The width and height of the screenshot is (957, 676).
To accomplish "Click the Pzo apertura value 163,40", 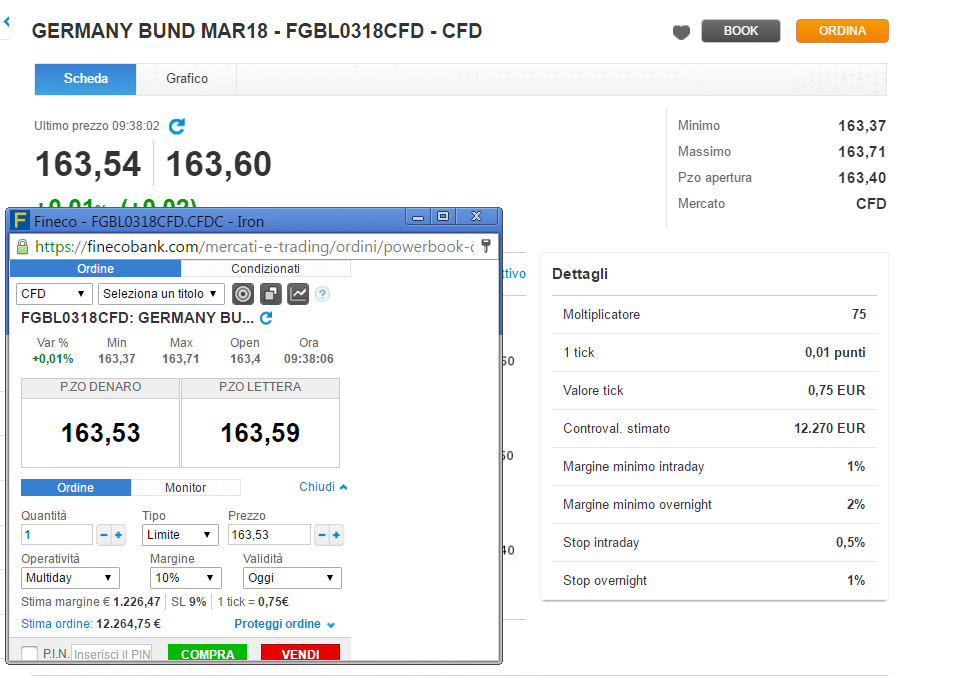I will (862, 178).
